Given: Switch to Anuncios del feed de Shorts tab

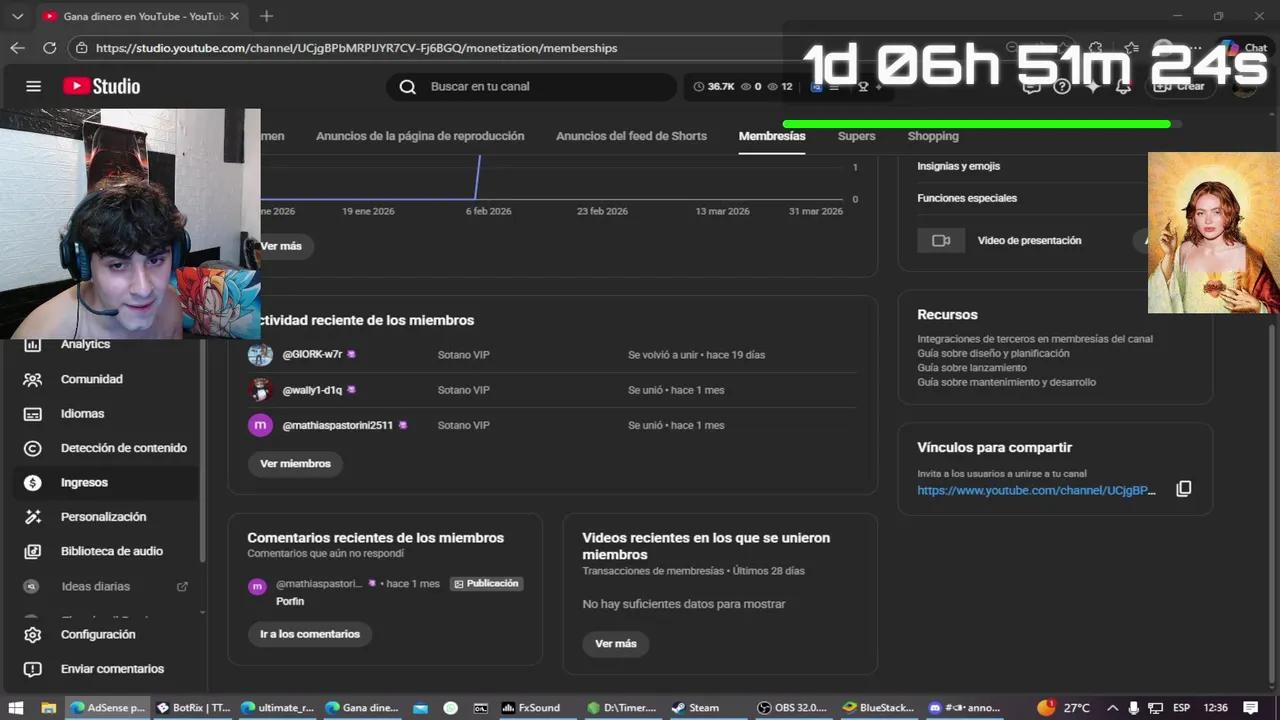Looking at the screenshot, I should (631, 136).
